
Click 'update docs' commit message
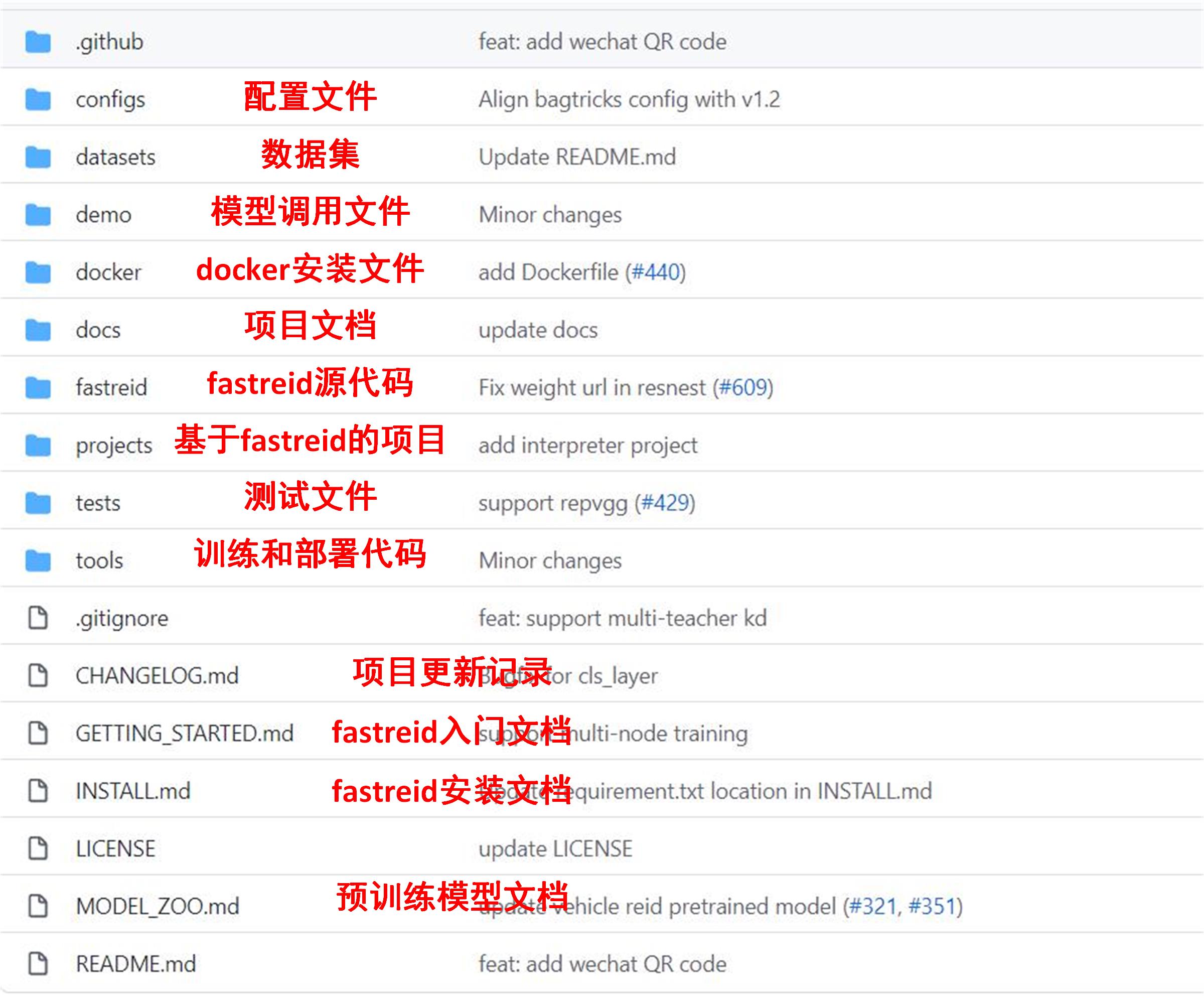pos(538,330)
